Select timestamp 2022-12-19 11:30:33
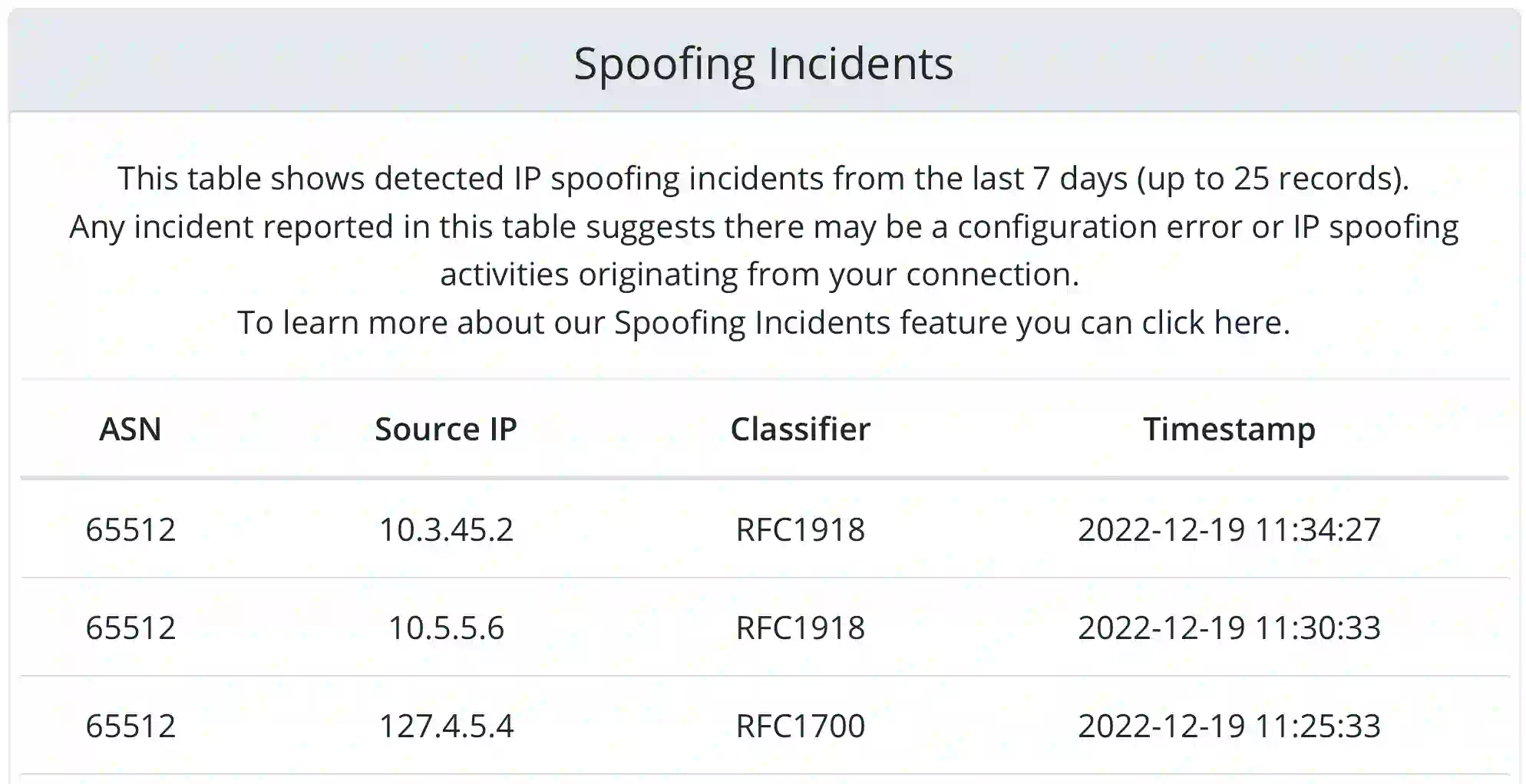This screenshot has height=784, width=1526. click(1229, 628)
